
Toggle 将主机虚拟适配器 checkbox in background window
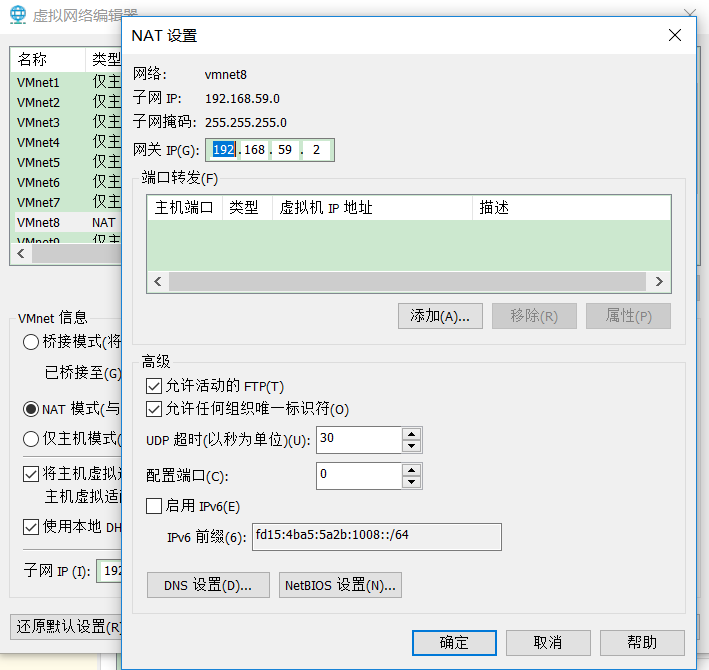click(31, 474)
